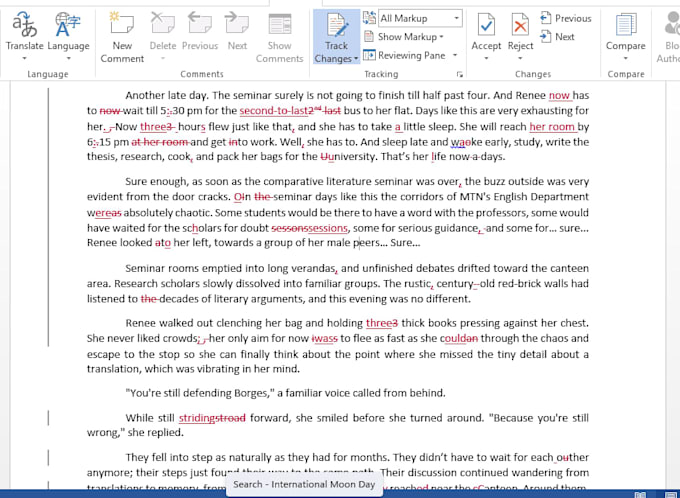680x498 pixels.
Task: Click the Reviewing Pane label
Action: point(412,55)
